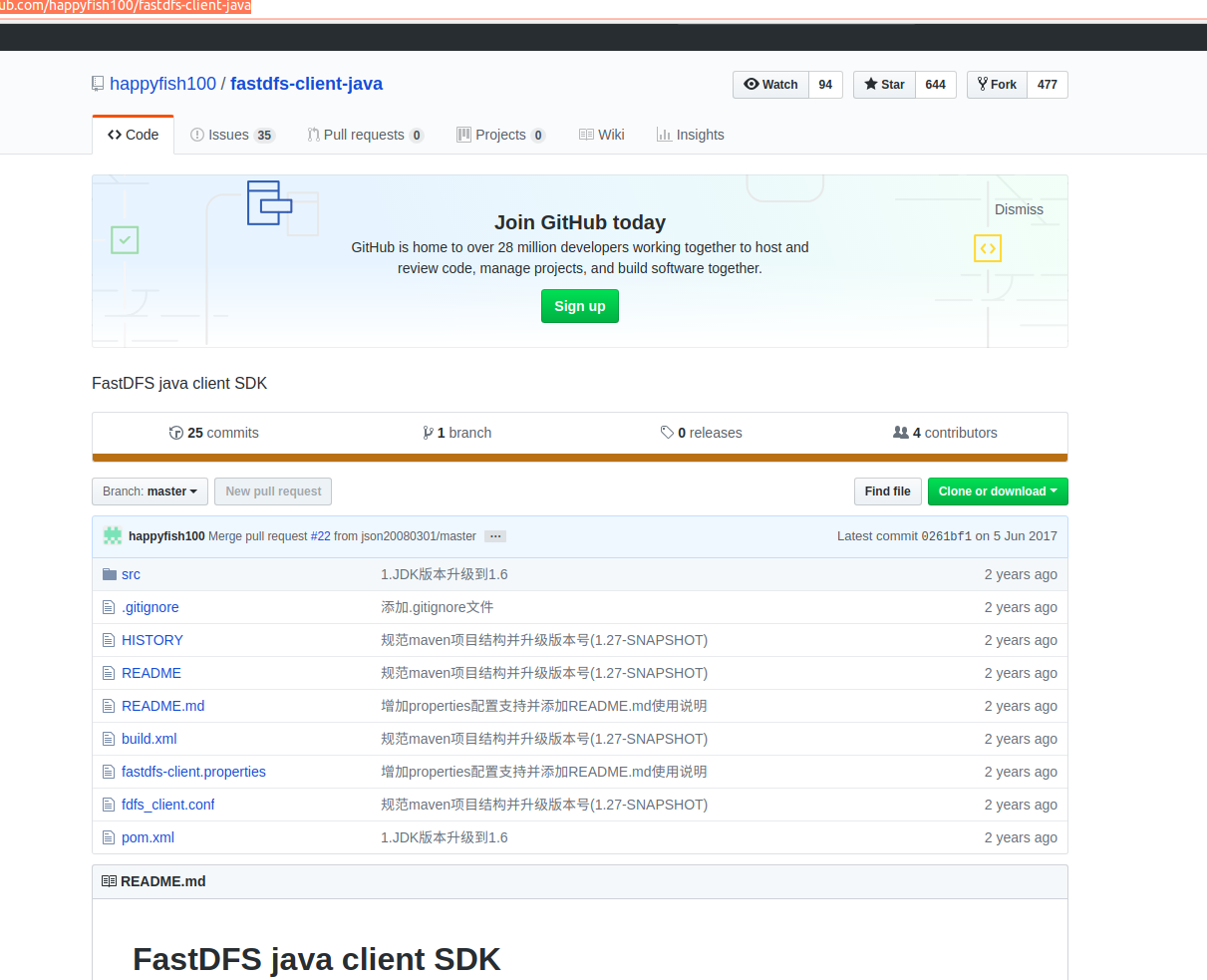Open the HISTORY file
This screenshot has width=1207, height=980.
152,640
